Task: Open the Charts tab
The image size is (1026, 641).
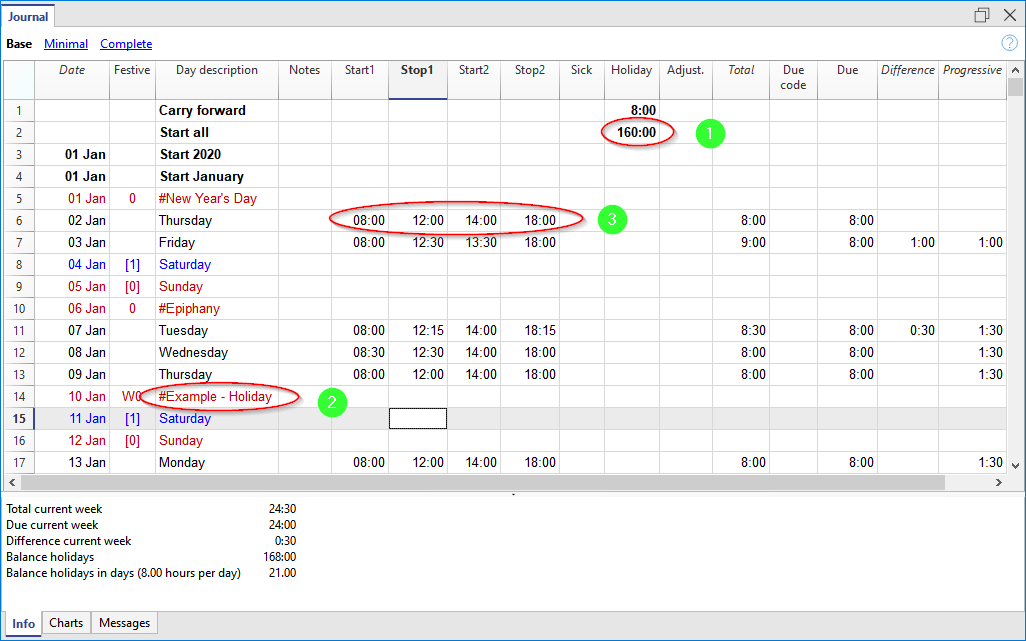Action: coord(66,623)
